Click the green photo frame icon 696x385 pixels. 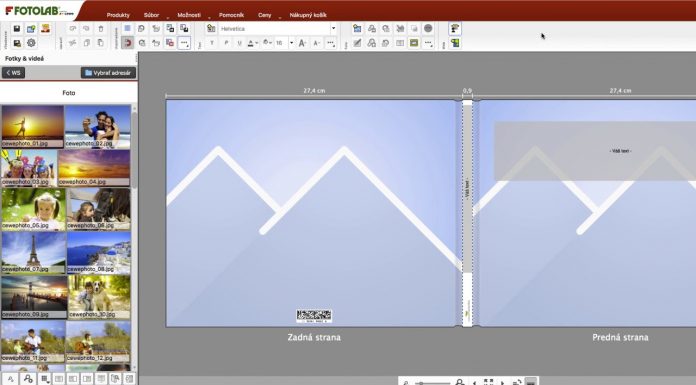[x=414, y=43]
